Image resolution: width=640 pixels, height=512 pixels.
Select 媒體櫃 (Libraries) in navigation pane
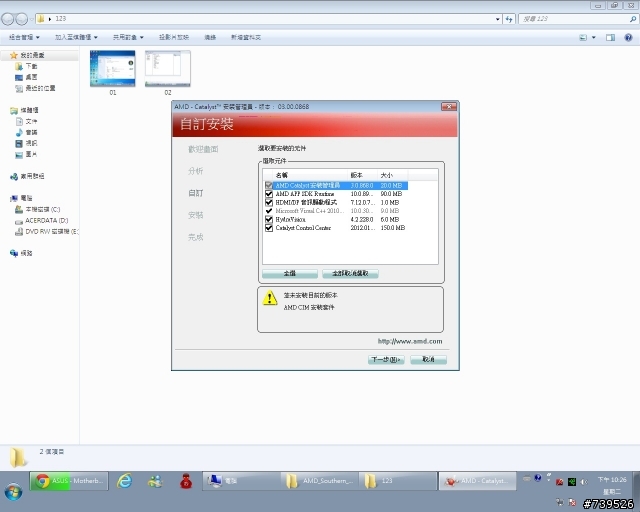click(29, 110)
